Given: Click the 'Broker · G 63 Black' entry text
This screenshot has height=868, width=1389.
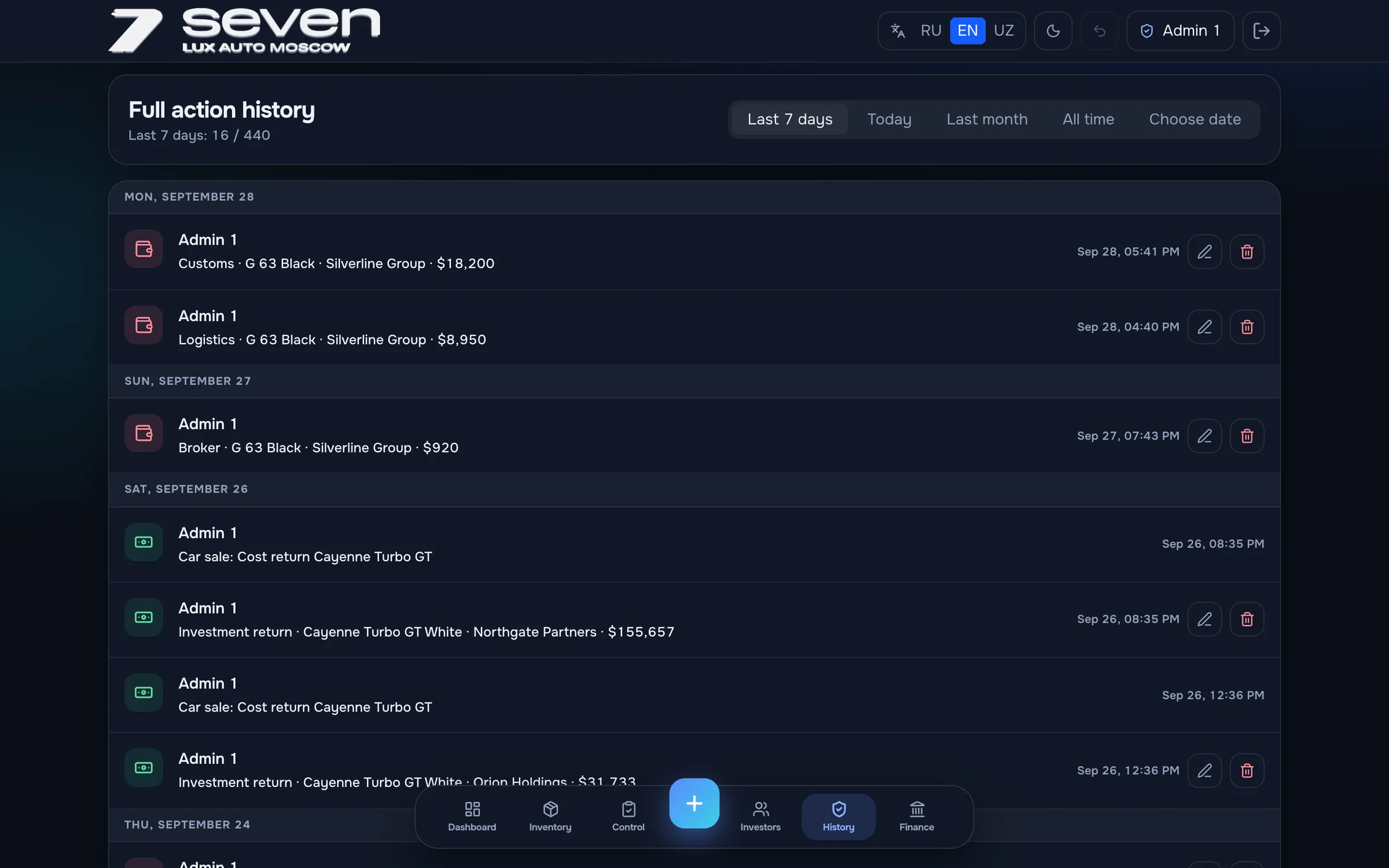Looking at the screenshot, I should click(318, 448).
